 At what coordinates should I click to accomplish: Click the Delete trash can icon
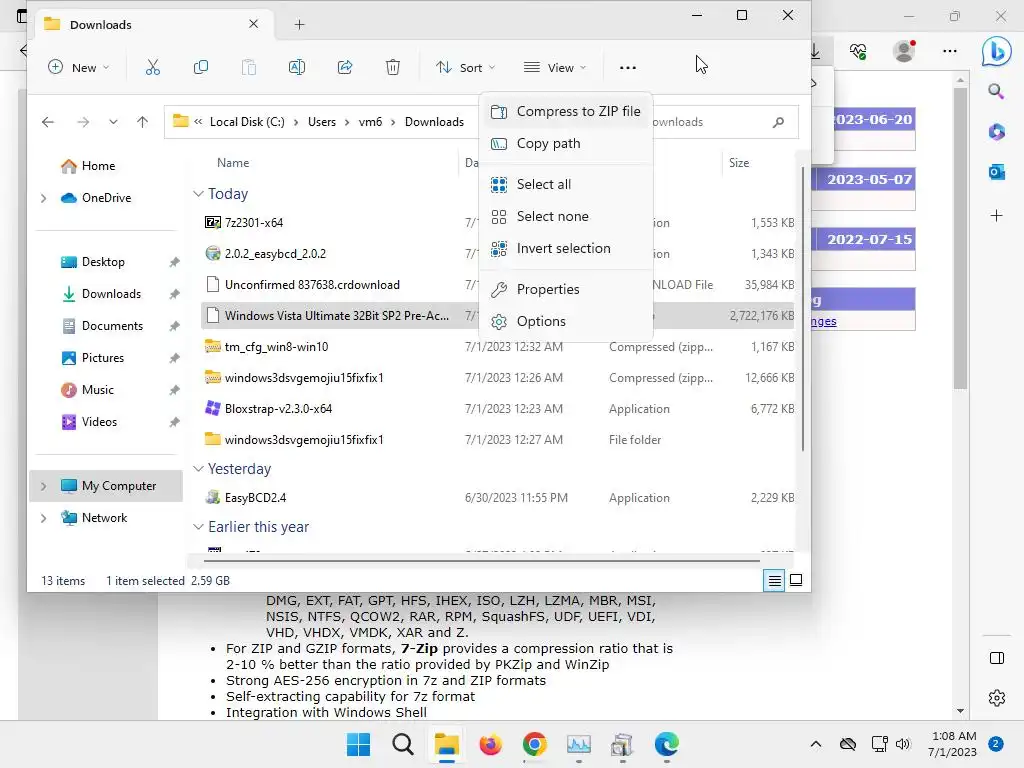point(392,67)
